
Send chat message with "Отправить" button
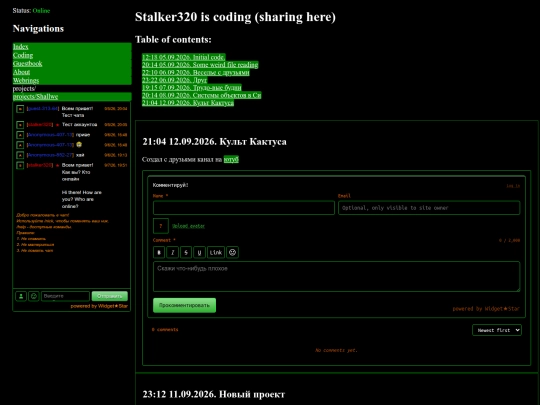pyautogui.click(x=110, y=296)
